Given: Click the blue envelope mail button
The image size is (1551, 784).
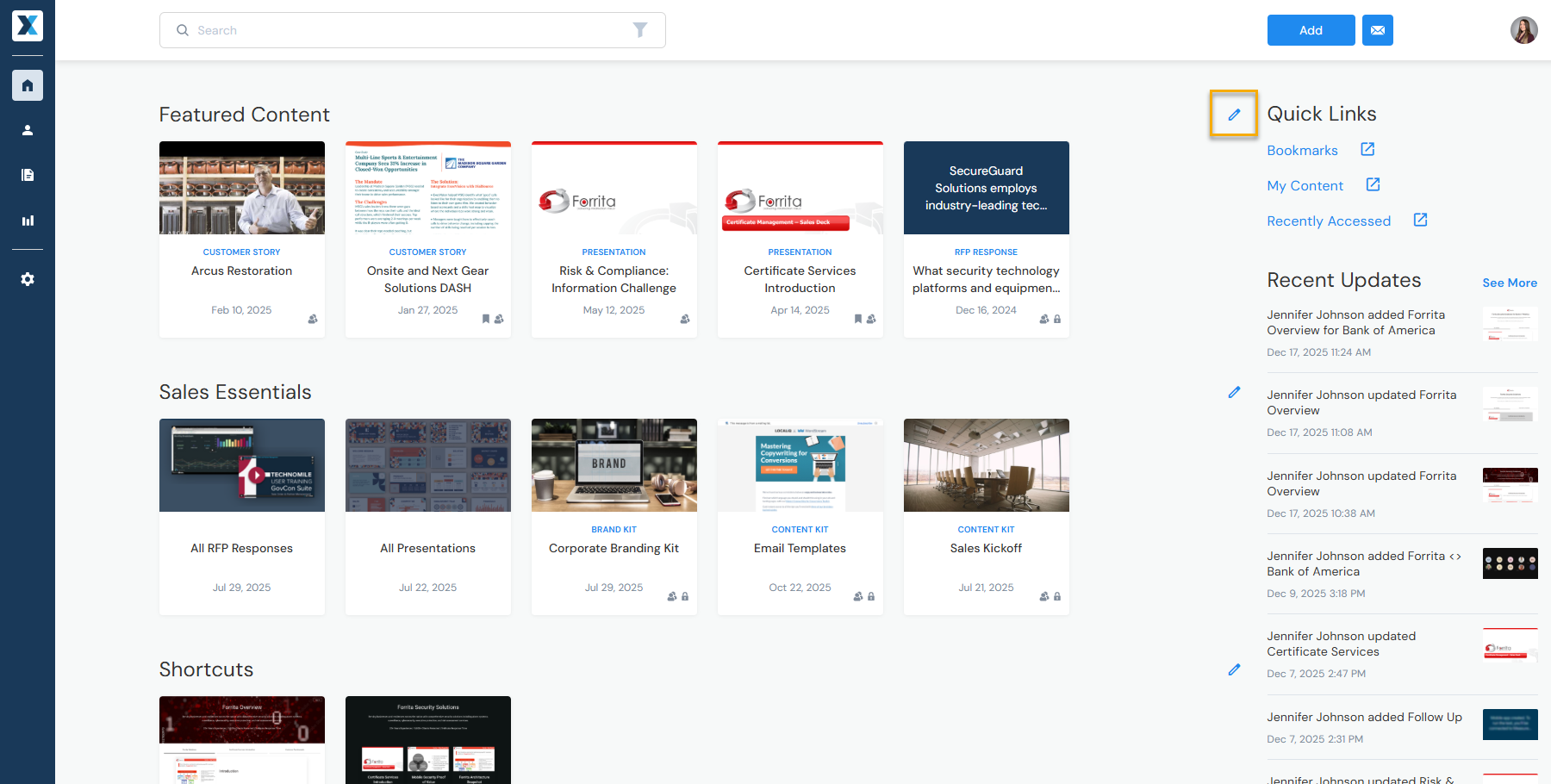Looking at the screenshot, I should [1378, 30].
